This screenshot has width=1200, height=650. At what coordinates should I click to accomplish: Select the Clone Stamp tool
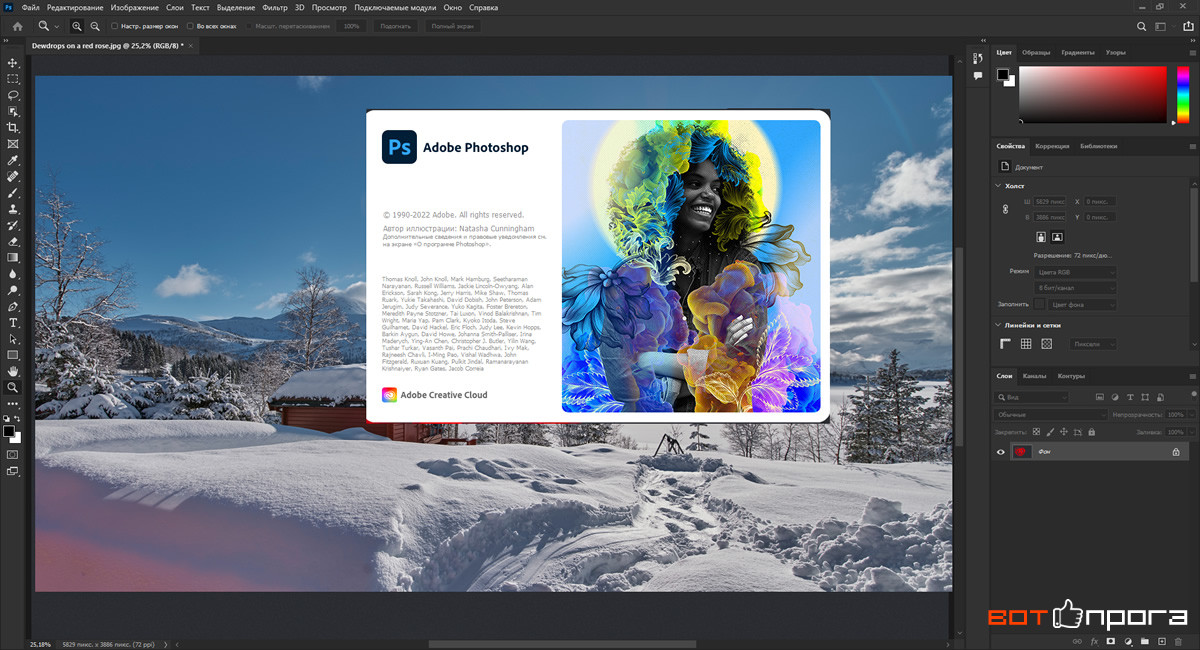[13, 209]
